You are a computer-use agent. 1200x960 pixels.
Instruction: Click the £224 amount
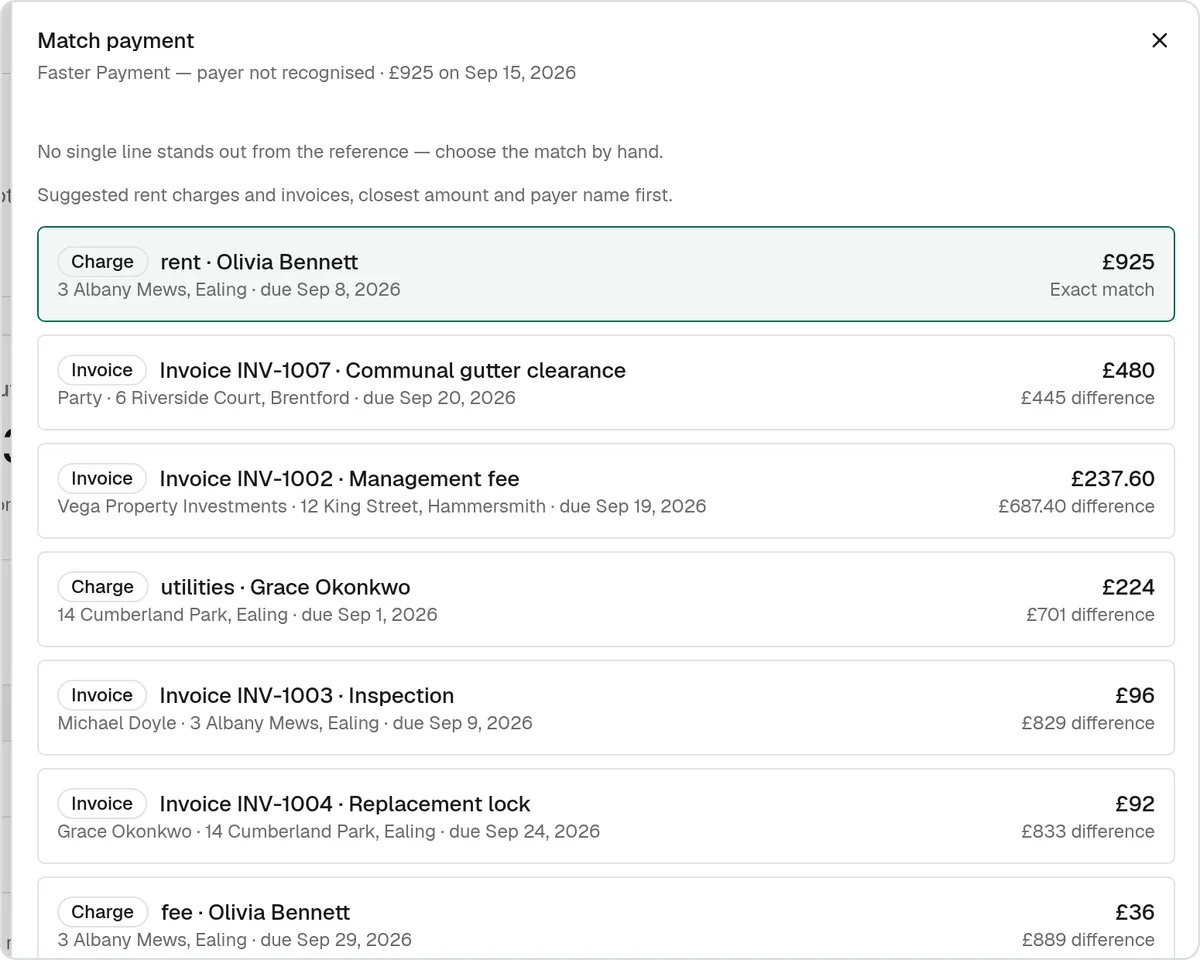[1128, 587]
